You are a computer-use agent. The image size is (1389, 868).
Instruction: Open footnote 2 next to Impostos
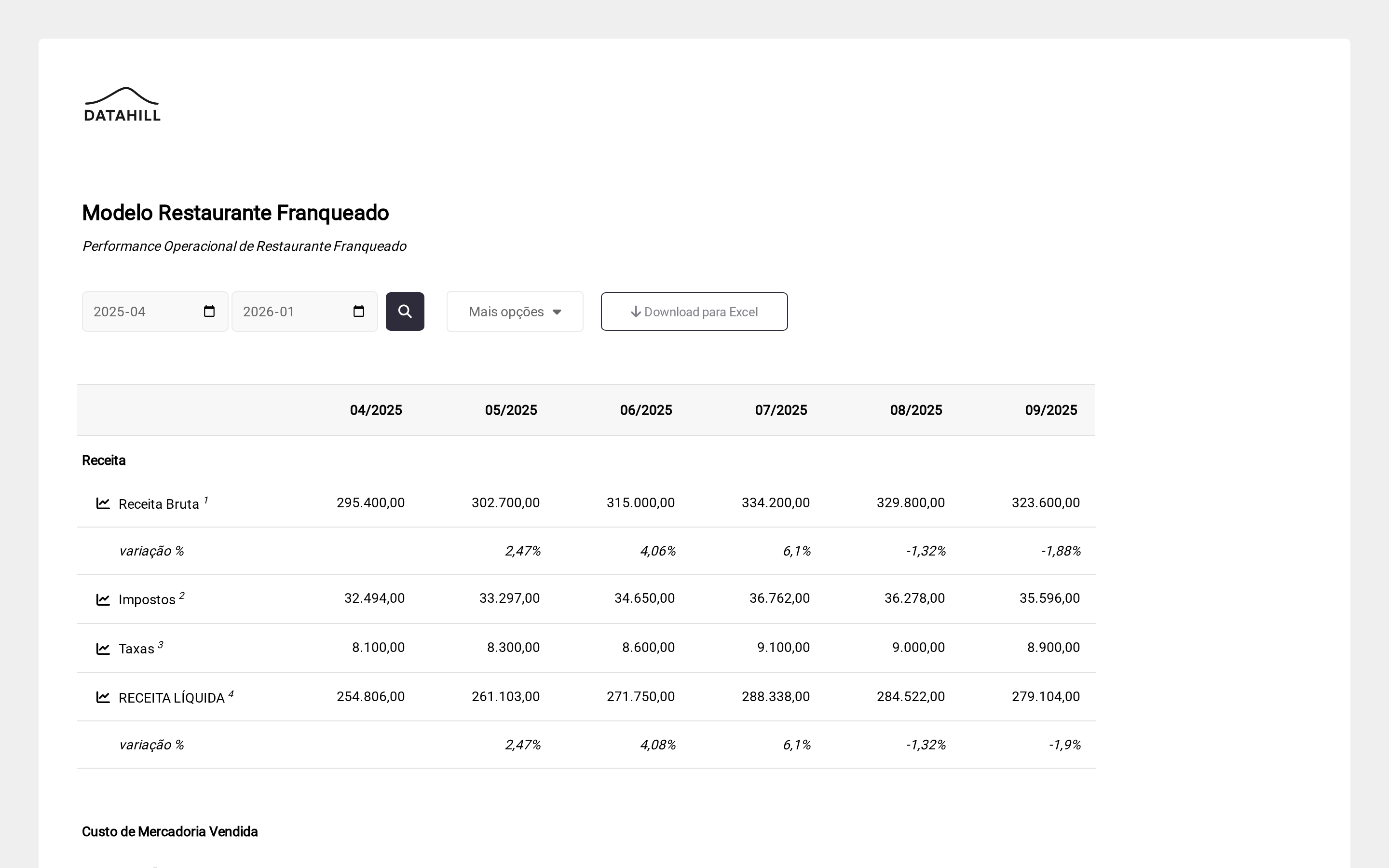coord(182,596)
